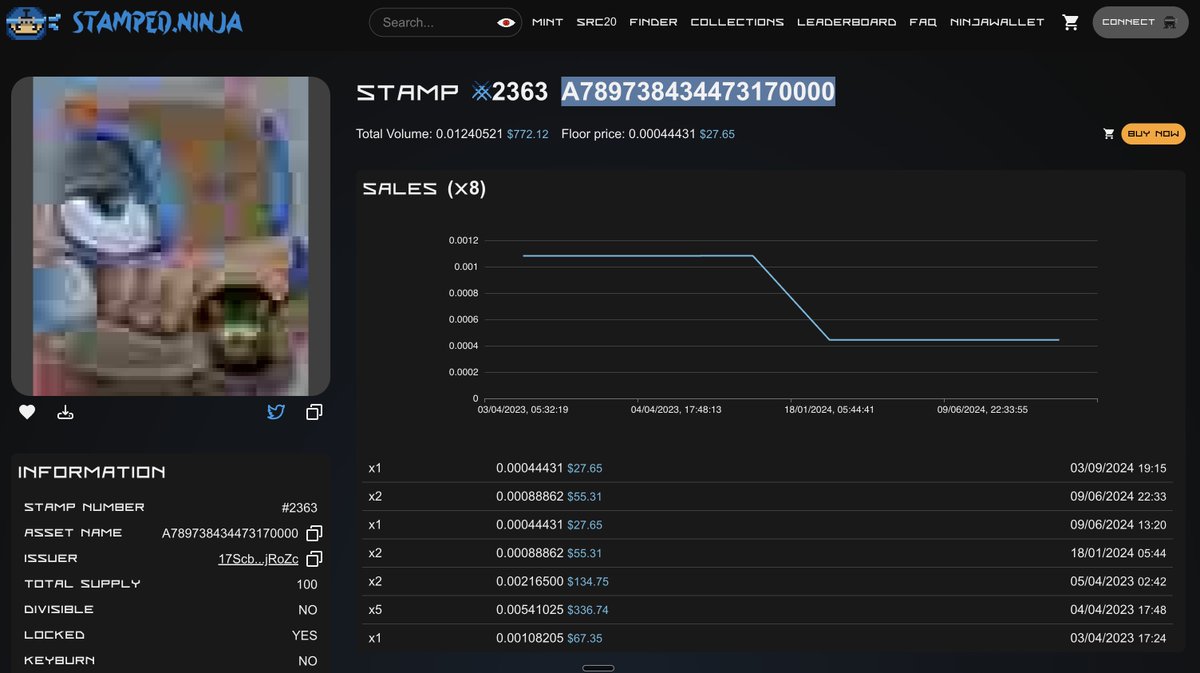Copy asset name A789738434473170000

coord(313,533)
